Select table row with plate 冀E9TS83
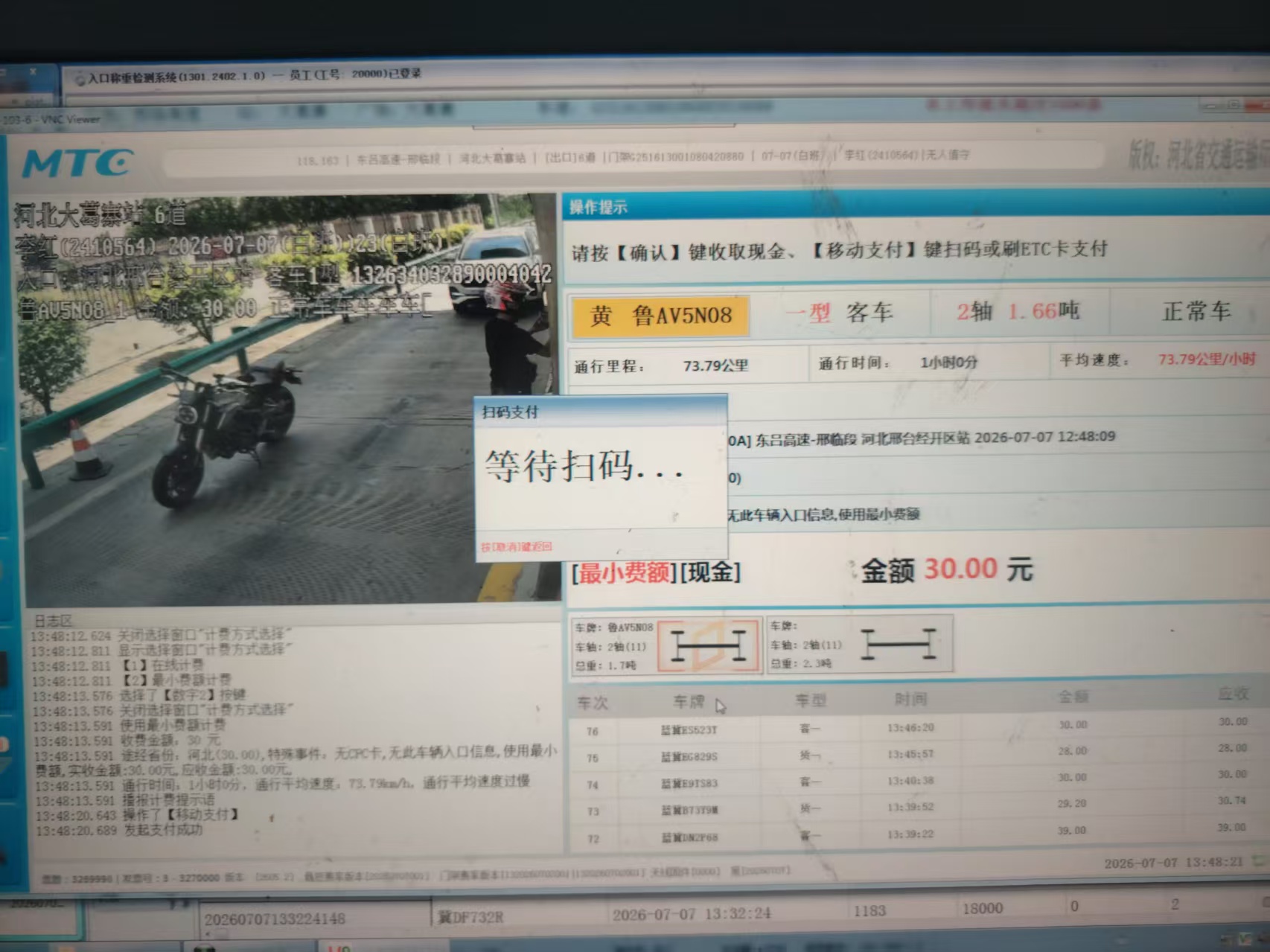 918,781
